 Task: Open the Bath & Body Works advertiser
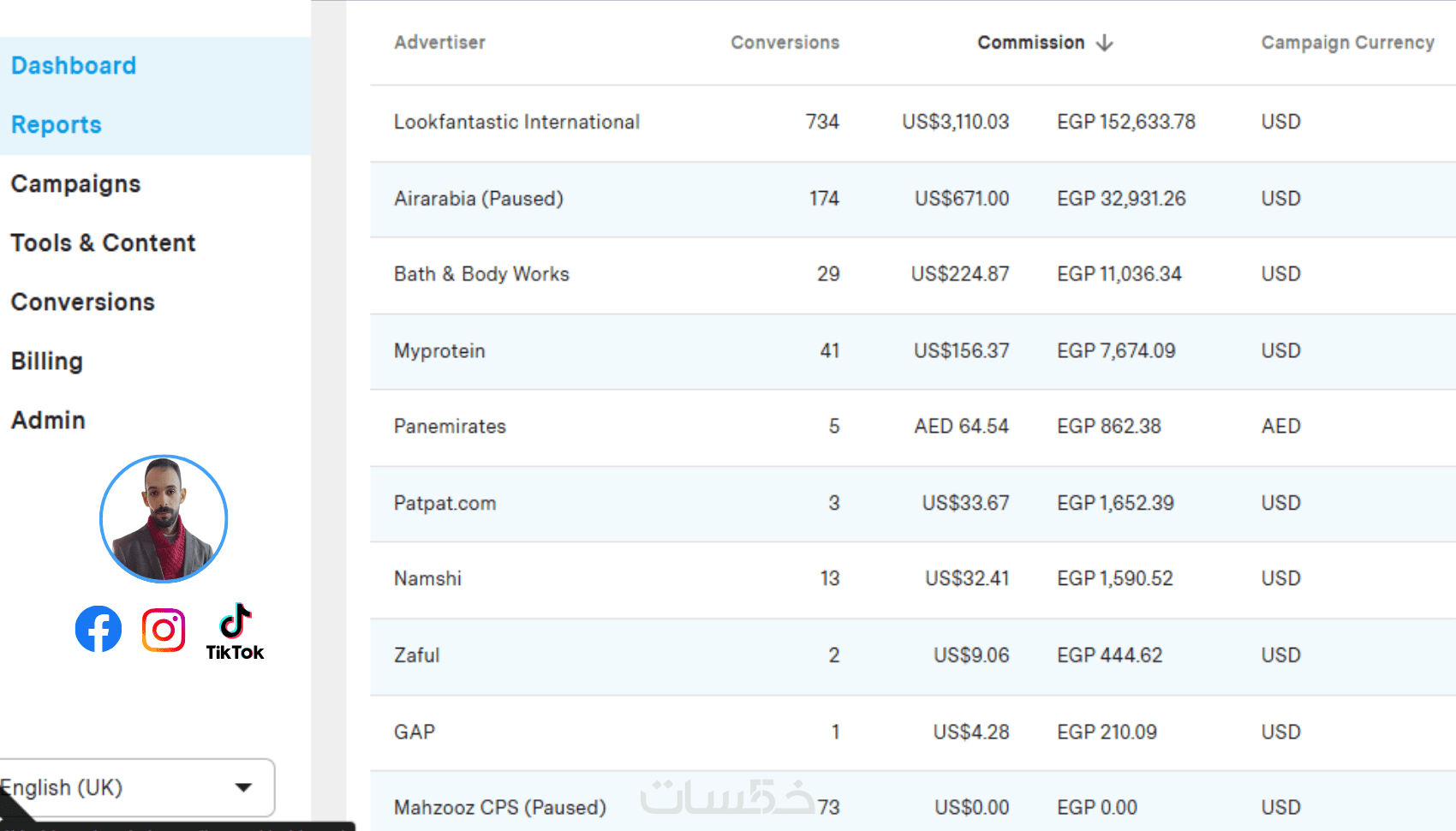[481, 274]
